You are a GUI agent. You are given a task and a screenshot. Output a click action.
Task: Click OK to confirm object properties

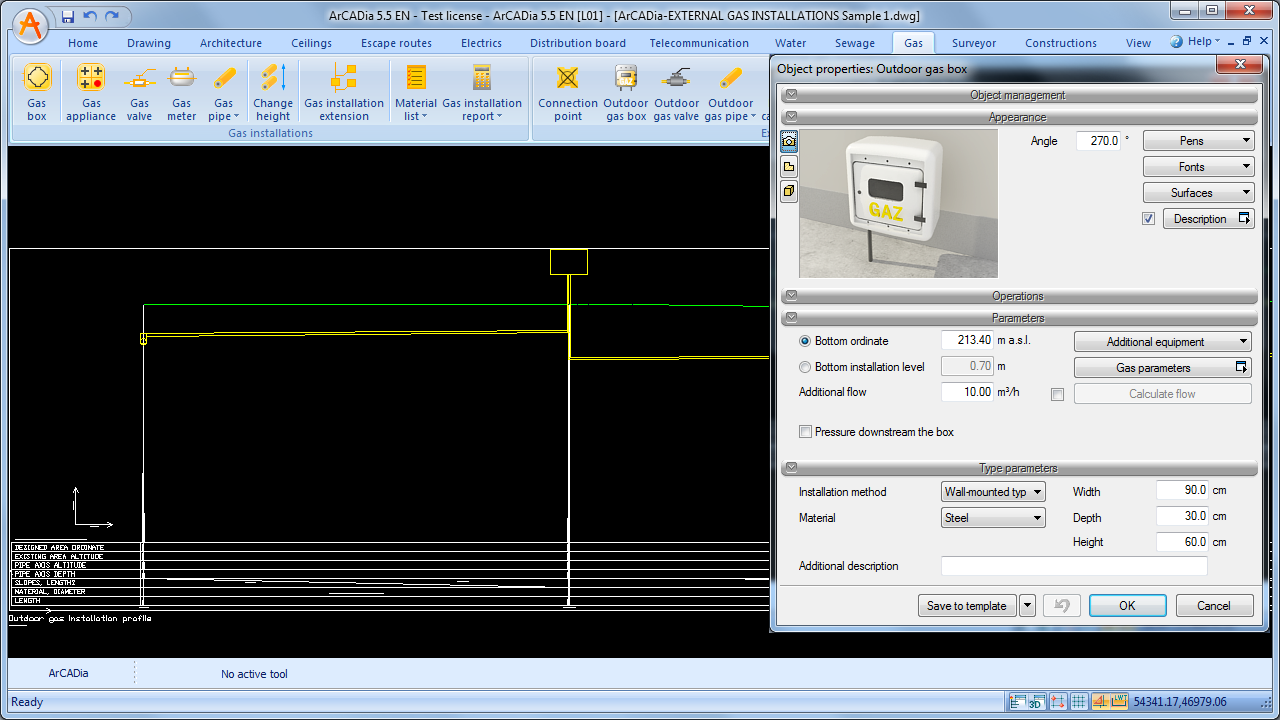pyautogui.click(x=1127, y=606)
